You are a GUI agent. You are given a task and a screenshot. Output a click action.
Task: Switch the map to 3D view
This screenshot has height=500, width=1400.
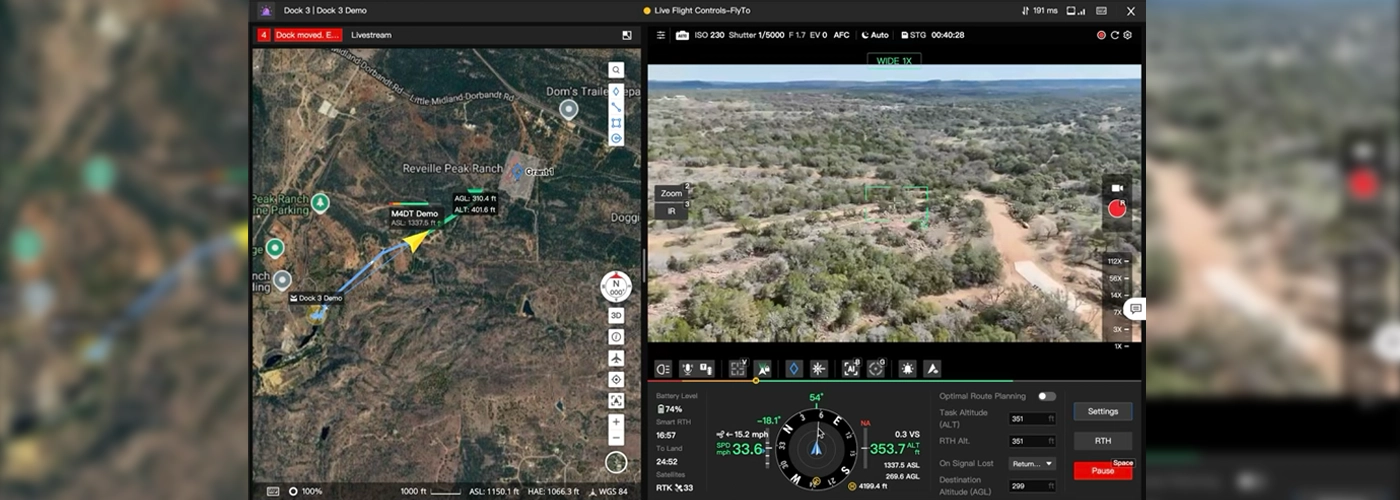coord(616,315)
